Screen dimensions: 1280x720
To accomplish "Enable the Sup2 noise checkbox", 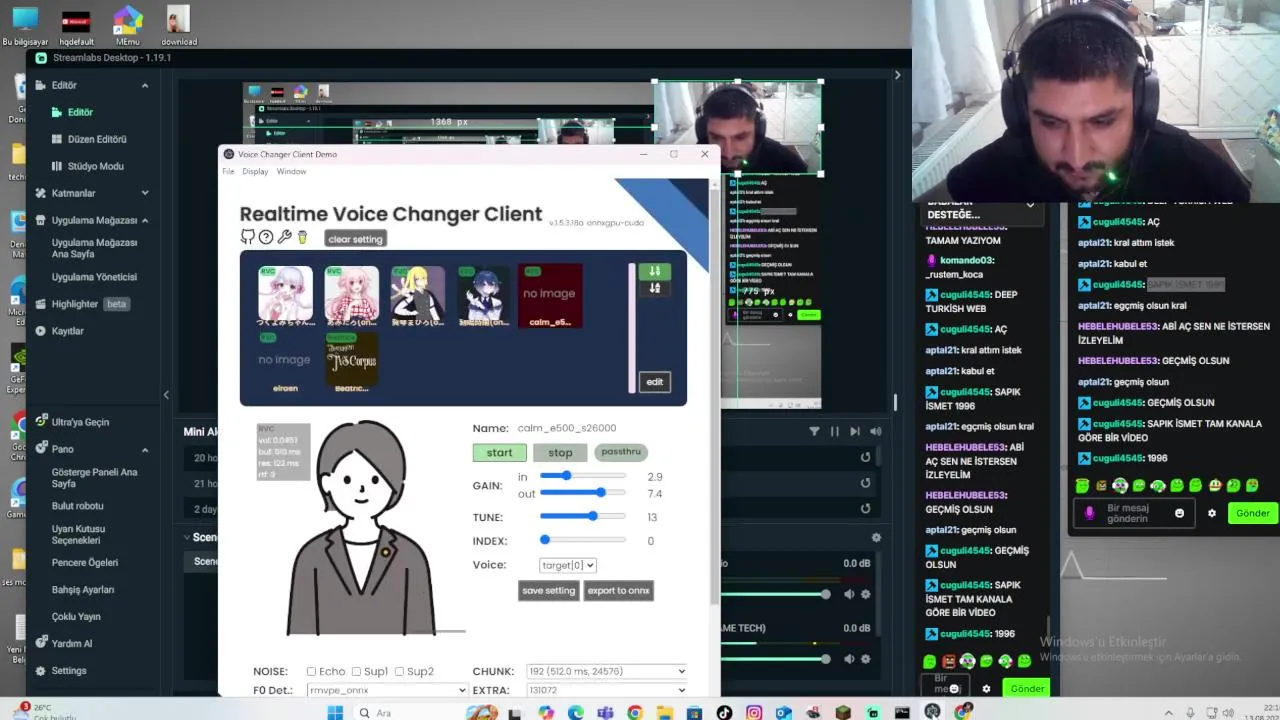I will pos(399,672).
